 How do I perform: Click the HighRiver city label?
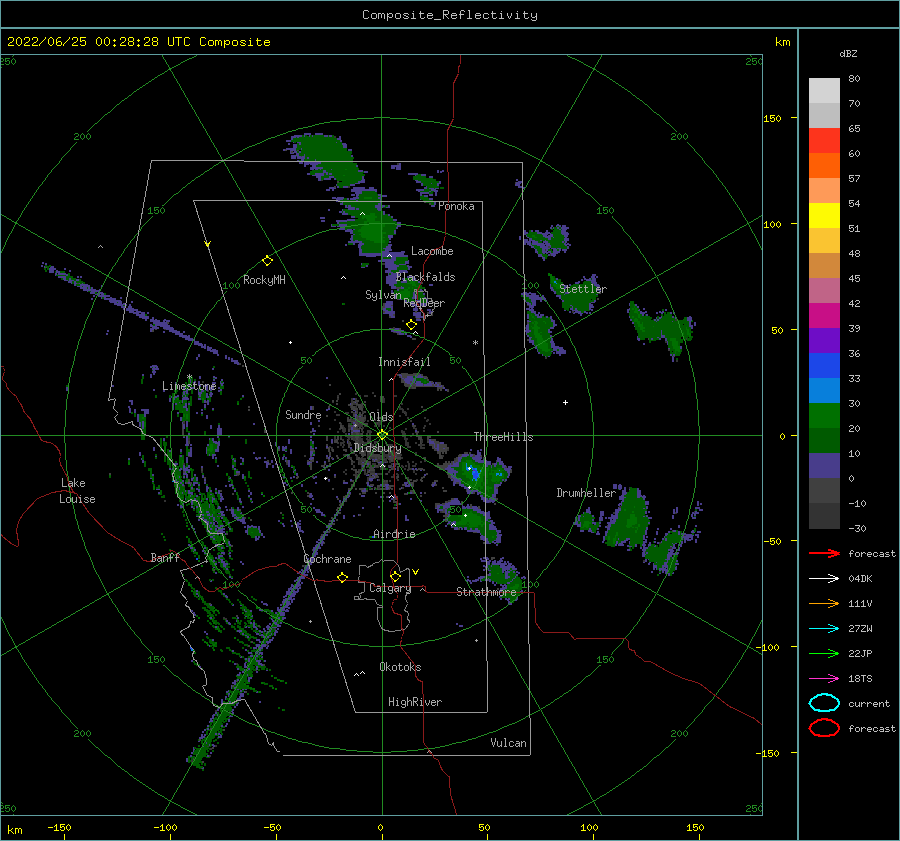pyautogui.click(x=415, y=702)
